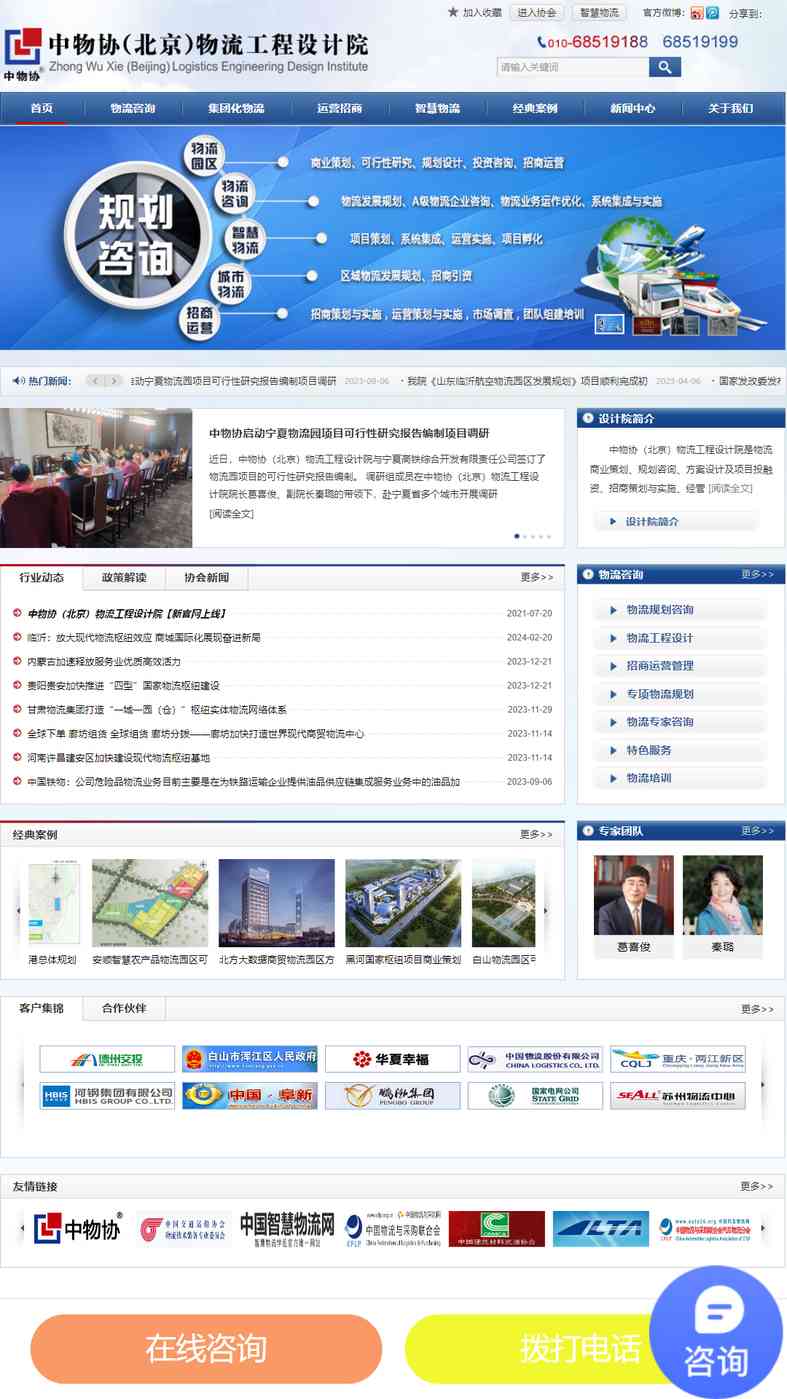Expand 物流专家咨询 sidebar item

[x=681, y=722]
